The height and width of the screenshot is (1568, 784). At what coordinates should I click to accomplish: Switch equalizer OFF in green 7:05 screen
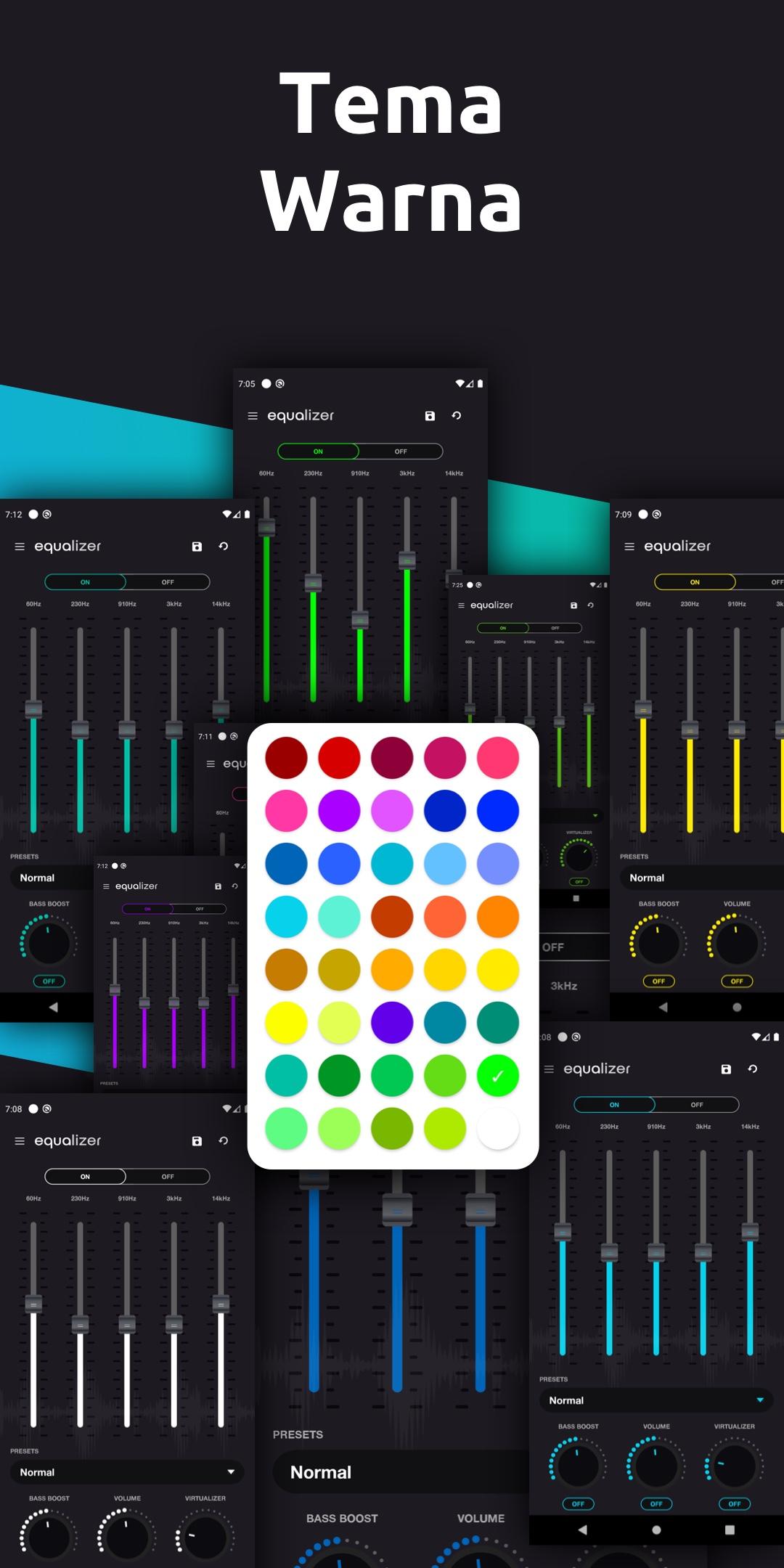click(401, 452)
